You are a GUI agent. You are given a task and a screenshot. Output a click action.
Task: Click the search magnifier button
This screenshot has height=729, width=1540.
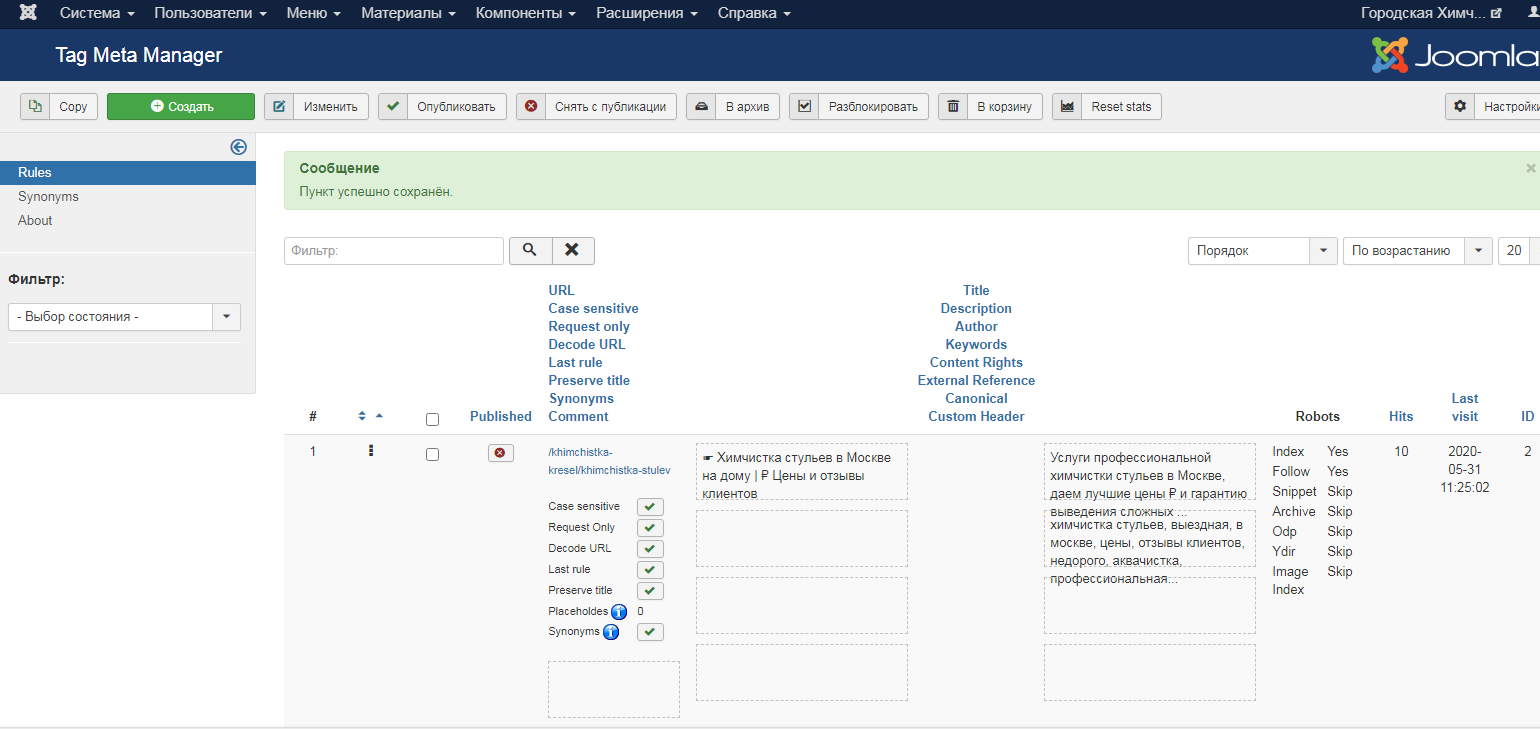click(530, 251)
